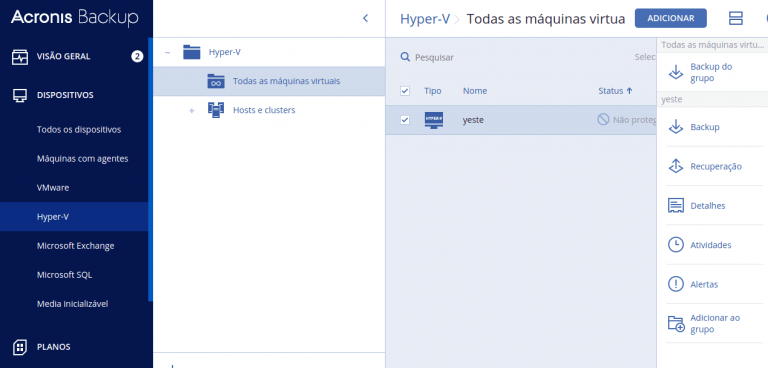Viewport: 768px width, 368px height.
Task: Click the Hyper-V folder icon in tree
Action: click(x=192, y=52)
